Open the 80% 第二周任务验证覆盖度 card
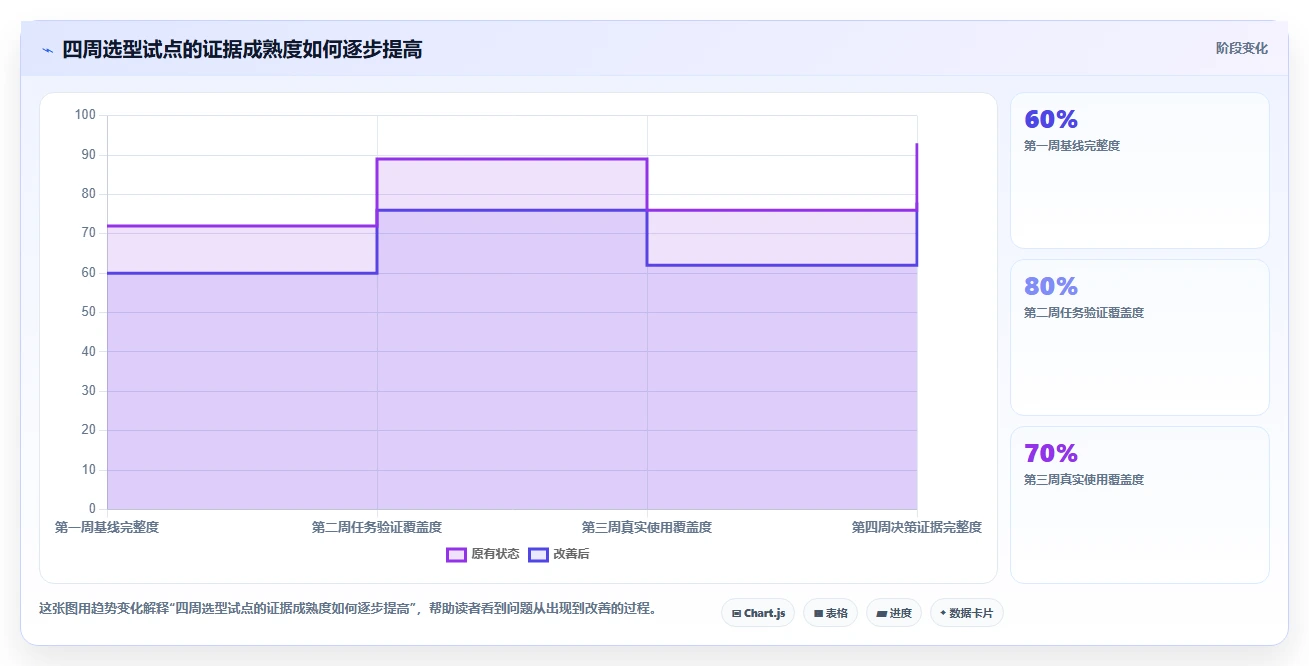 [1139, 337]
